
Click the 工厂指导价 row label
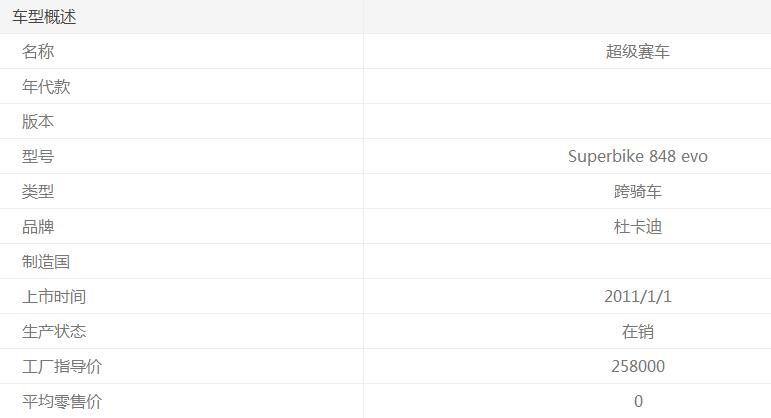[62, 367]
